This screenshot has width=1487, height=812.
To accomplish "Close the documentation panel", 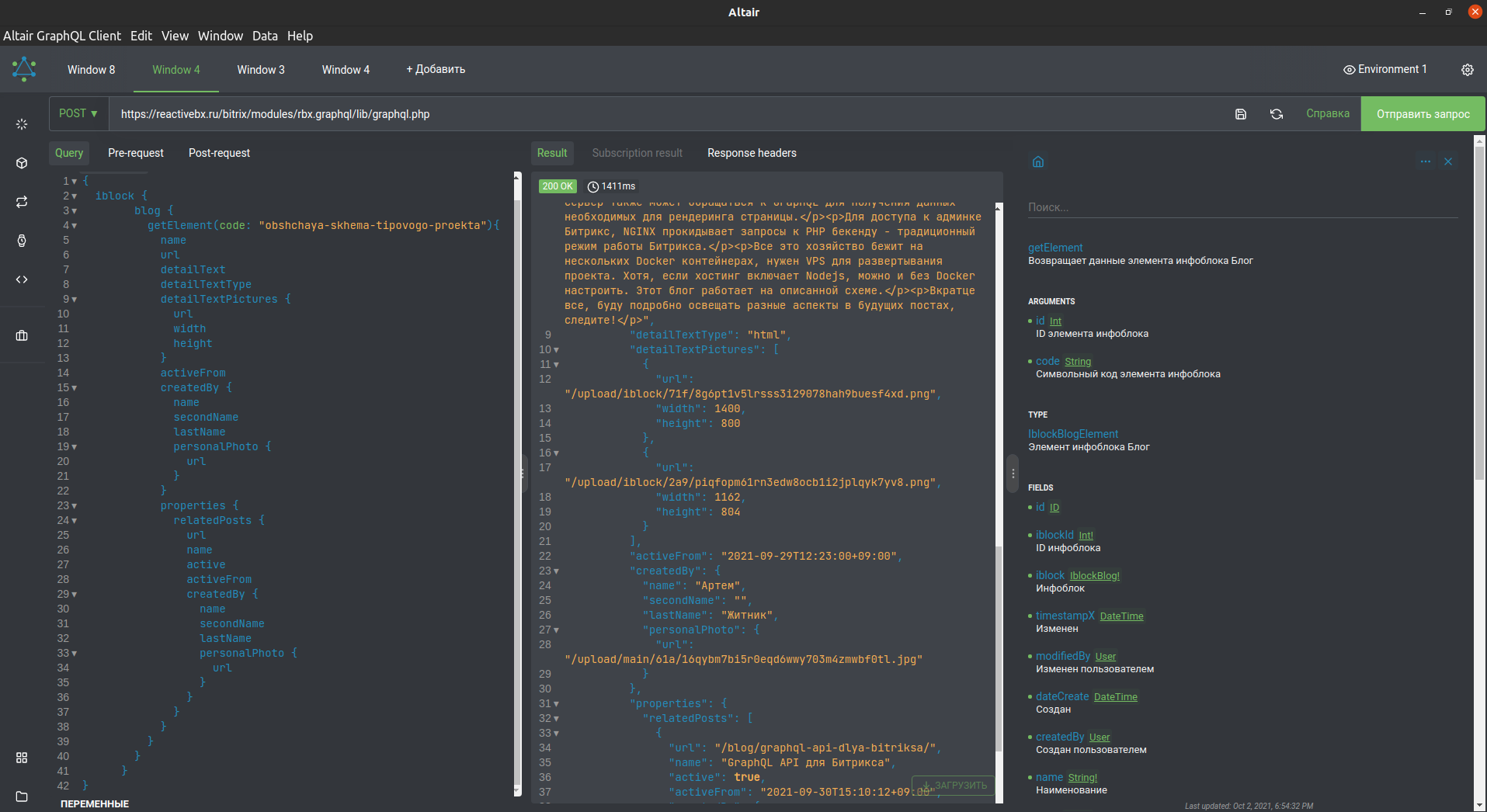I will (1448, 161).
